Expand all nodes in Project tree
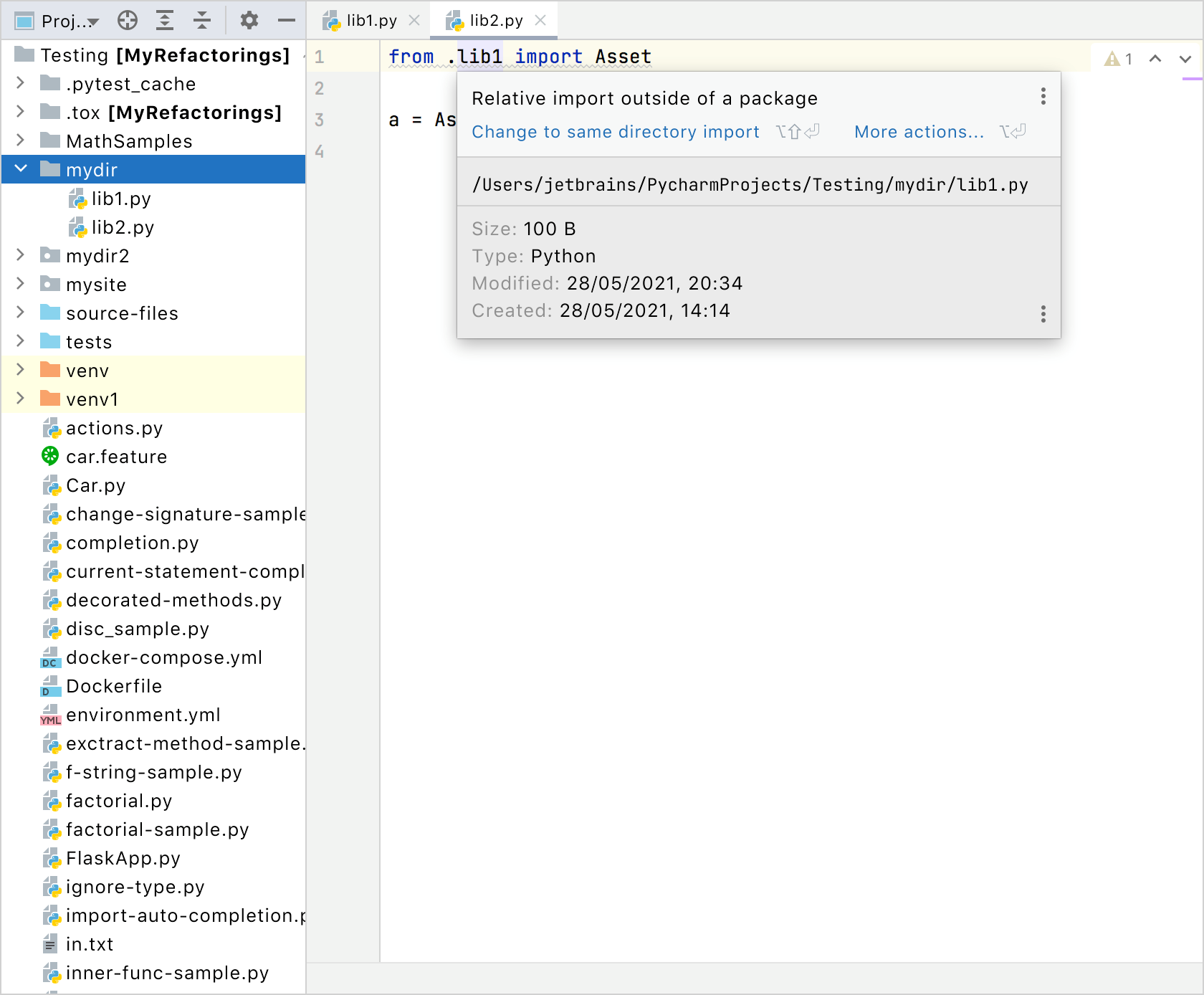The height and width of the screenshot is (995, 1204). pos(165,20)
